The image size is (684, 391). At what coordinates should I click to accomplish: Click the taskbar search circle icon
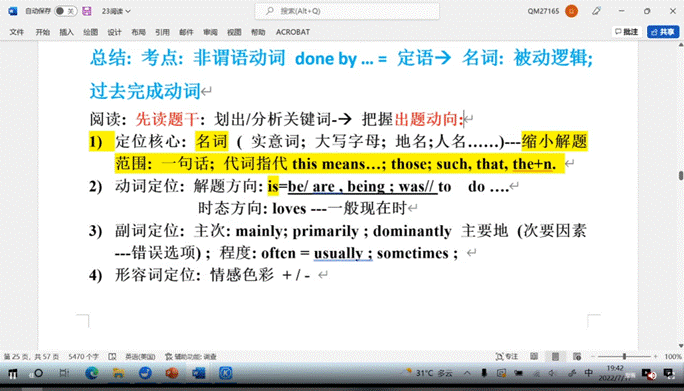tap(38, 373)
